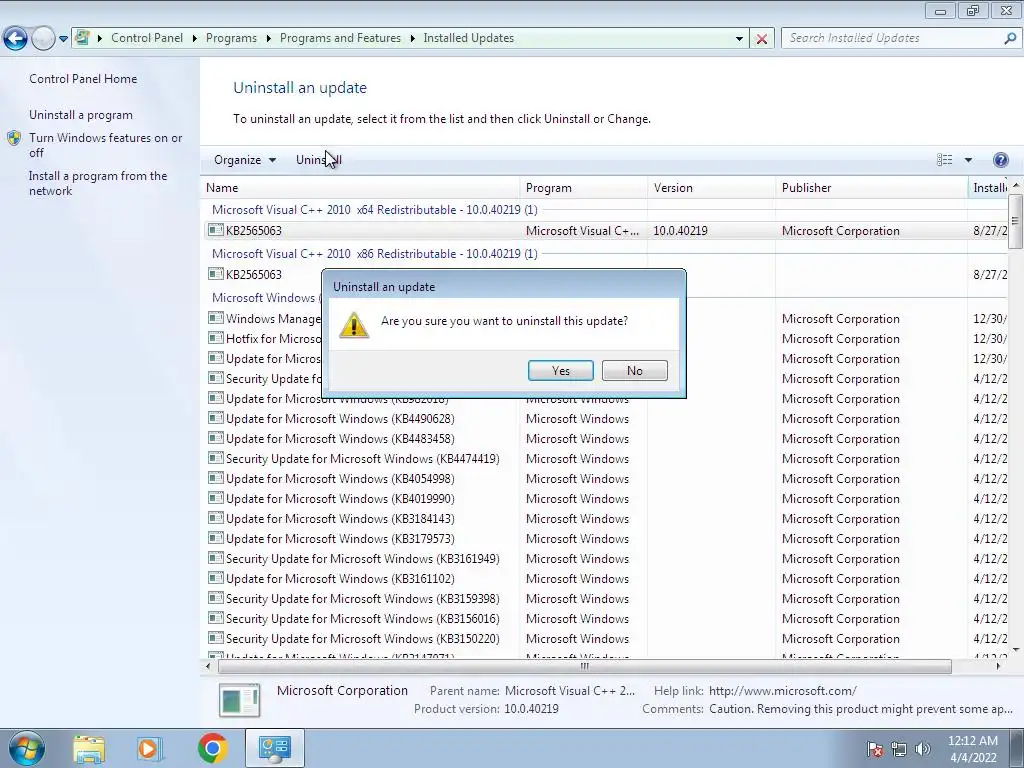Open Google Chrome from taskbar
The height and width of the screenshot is (768, 1024).
(x=212, y=748)
